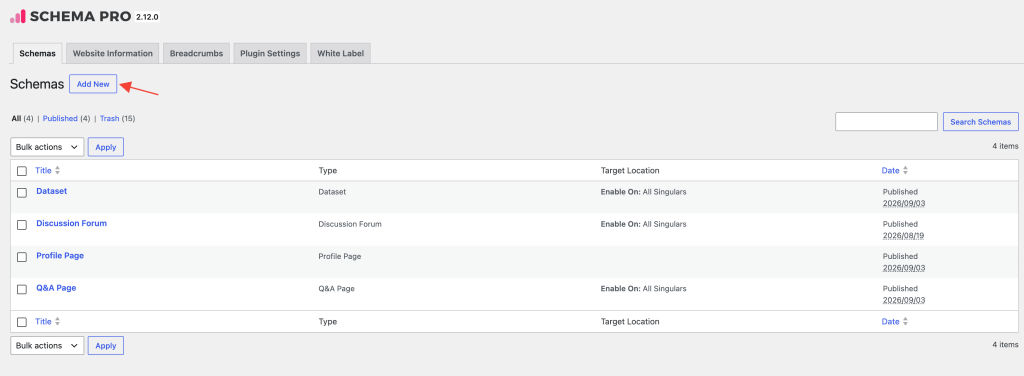Click the sort arrows beside the footer Date column
This screenshot has width=1024, height=376.
[x=905, y=321]
